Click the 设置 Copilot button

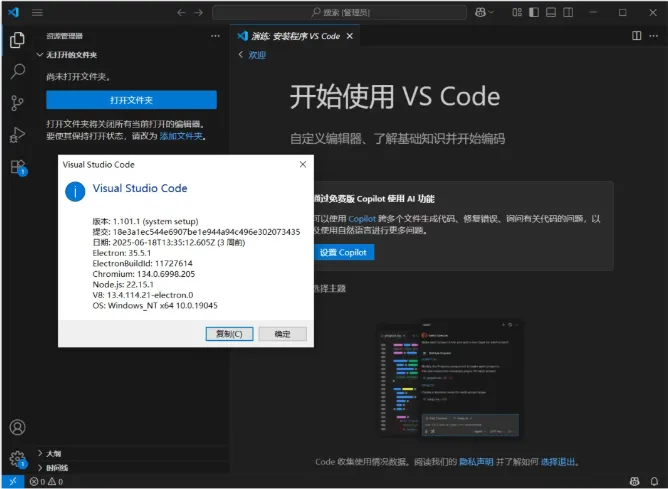pos(343,252)
